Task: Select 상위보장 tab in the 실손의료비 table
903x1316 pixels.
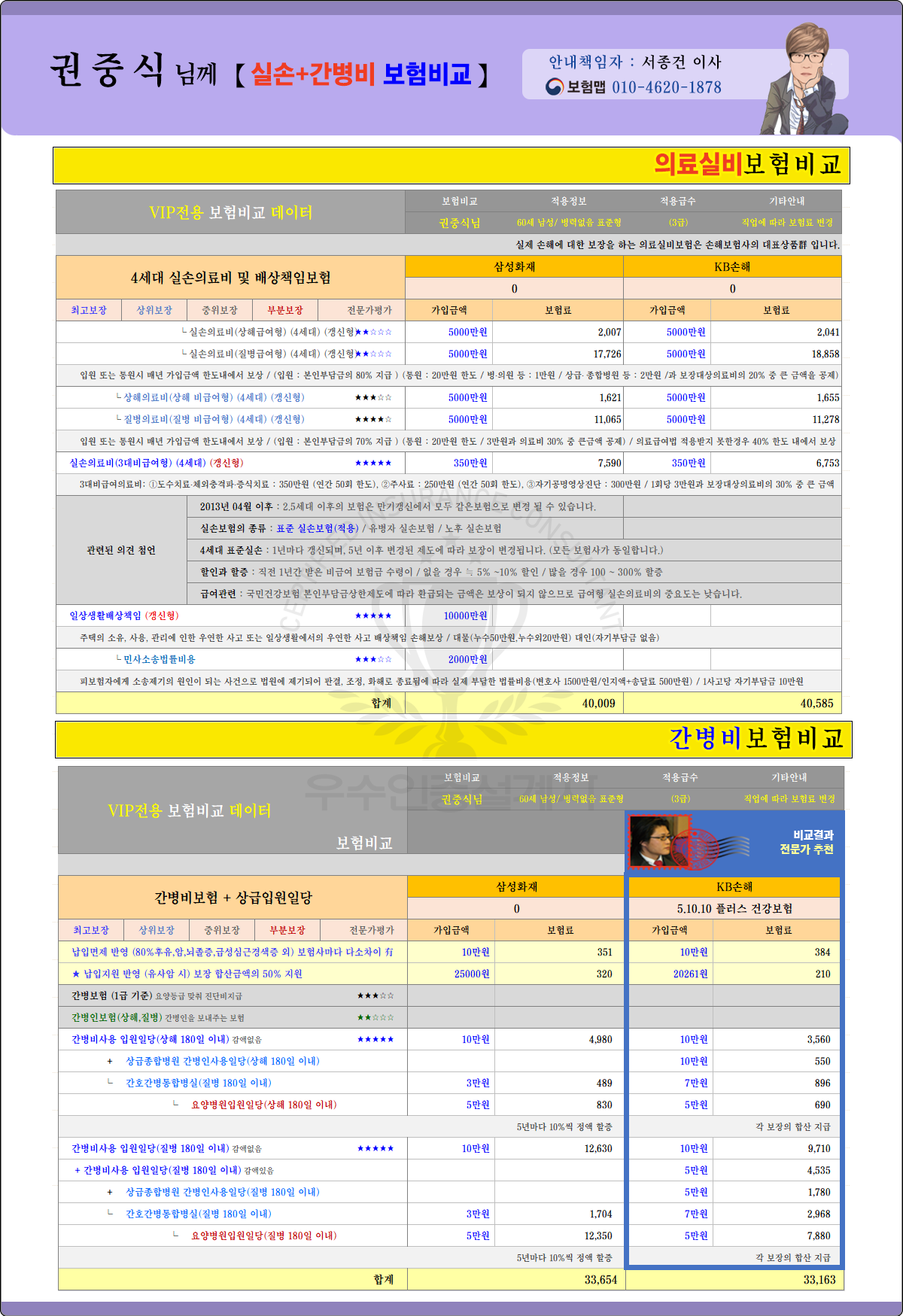Action: click(154, 310)
